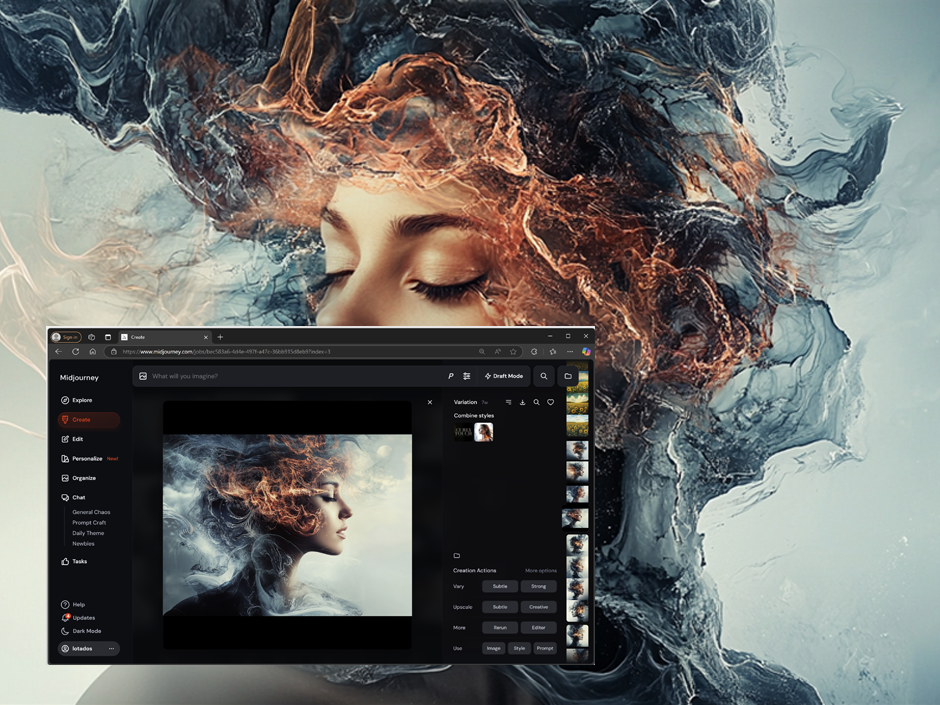Screen dimensions: 940x705
Task: Toggle Draft Mode on
Action: click(x=504, y=376)
